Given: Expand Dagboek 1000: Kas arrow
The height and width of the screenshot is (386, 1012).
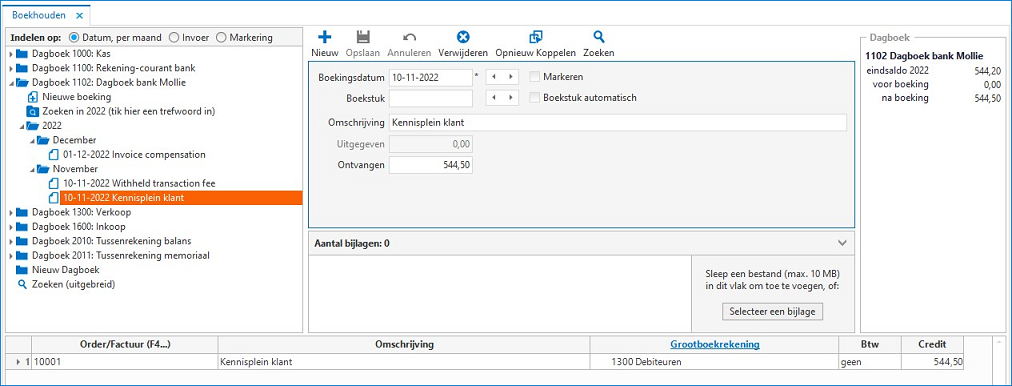Looking at the screenshot, I should [x=10, y=54].
